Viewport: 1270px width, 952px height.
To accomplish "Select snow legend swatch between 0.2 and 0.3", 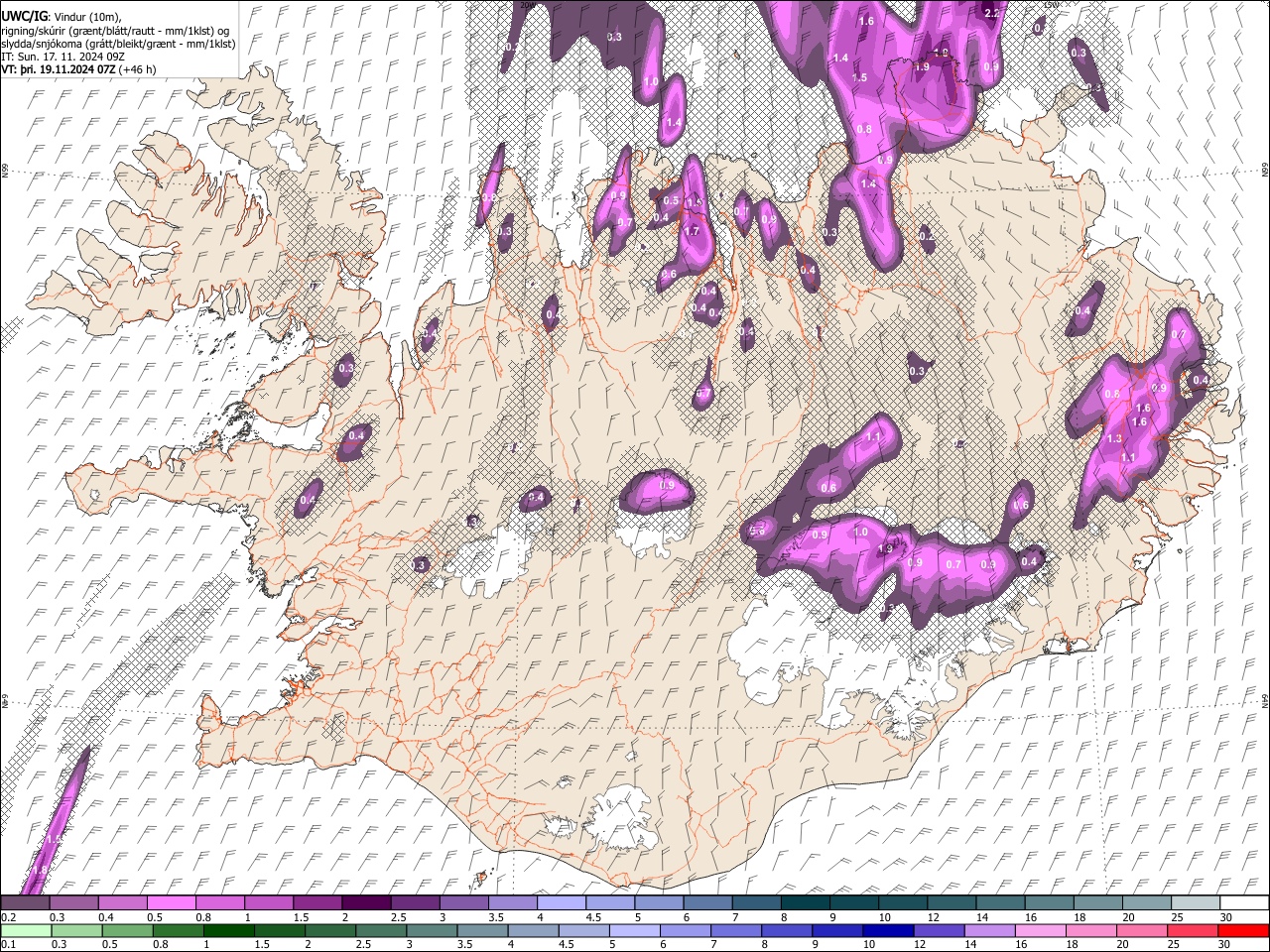I will (25, 902).
